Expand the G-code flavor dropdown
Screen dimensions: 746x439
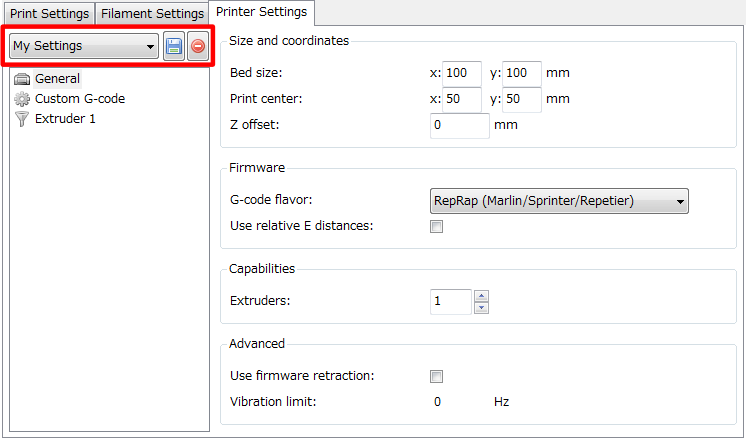[559, 201]
